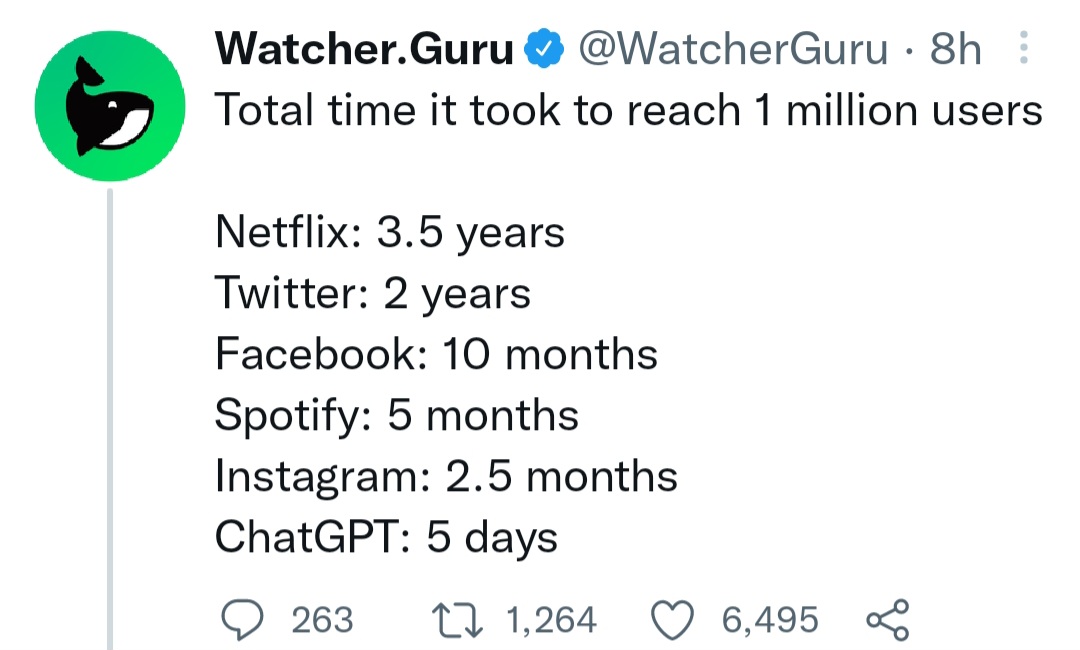Image resolution: width=1080 pixels, height=650 pixels.
Task: View the 263 replies count
Action: (x=322, y=620)
